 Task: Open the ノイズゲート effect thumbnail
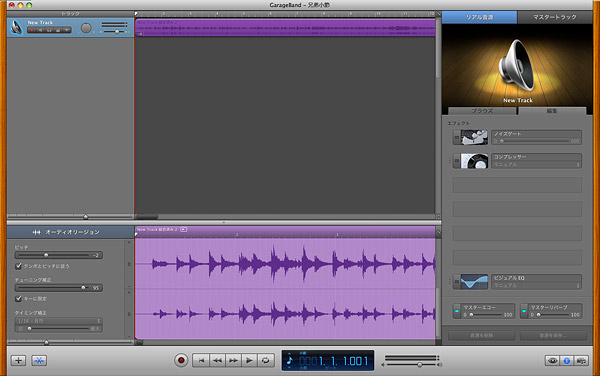coord(474,138)
